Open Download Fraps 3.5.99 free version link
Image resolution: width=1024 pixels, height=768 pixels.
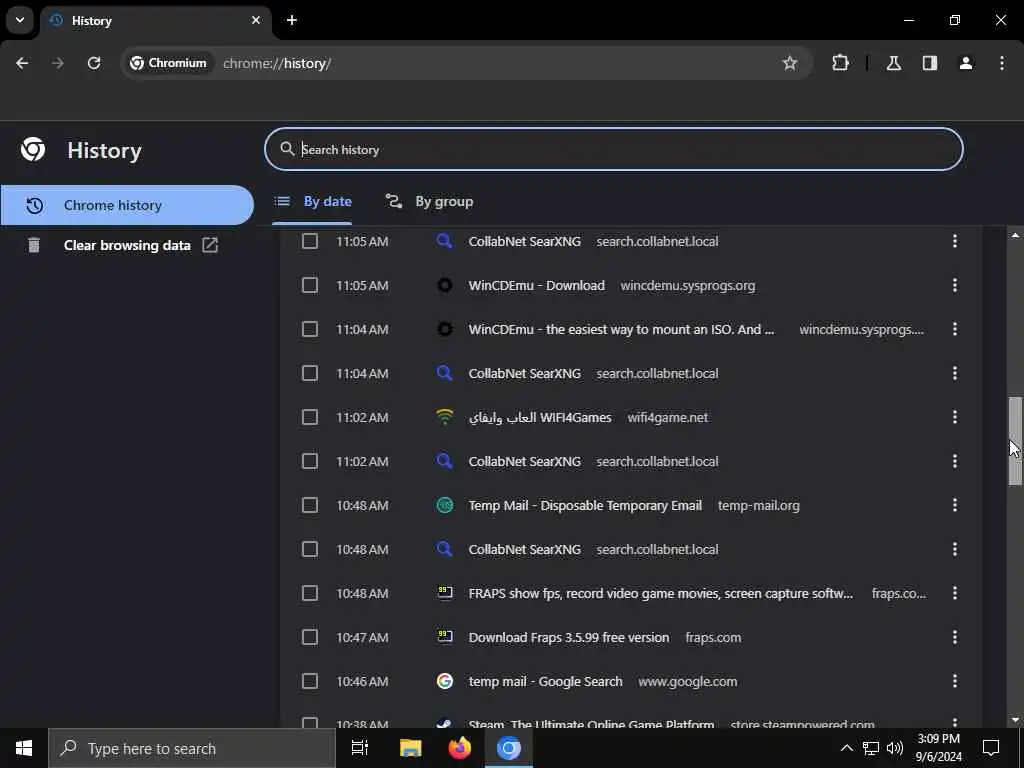(569, 637)
